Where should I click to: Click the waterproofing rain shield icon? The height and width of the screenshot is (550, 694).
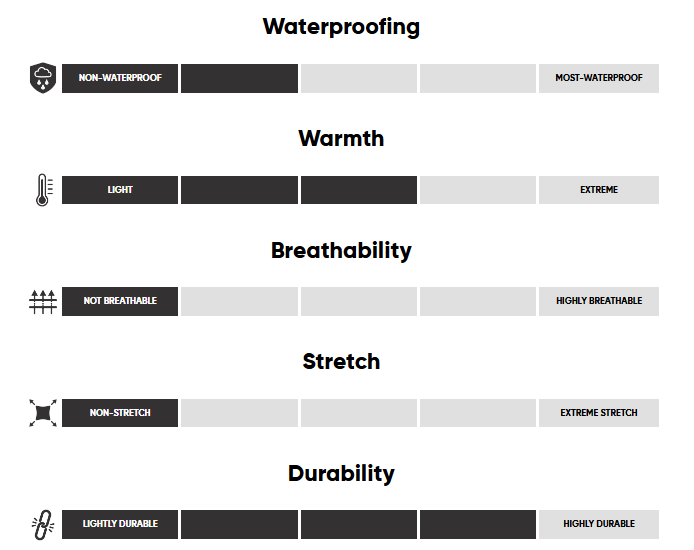coord(43,78)
